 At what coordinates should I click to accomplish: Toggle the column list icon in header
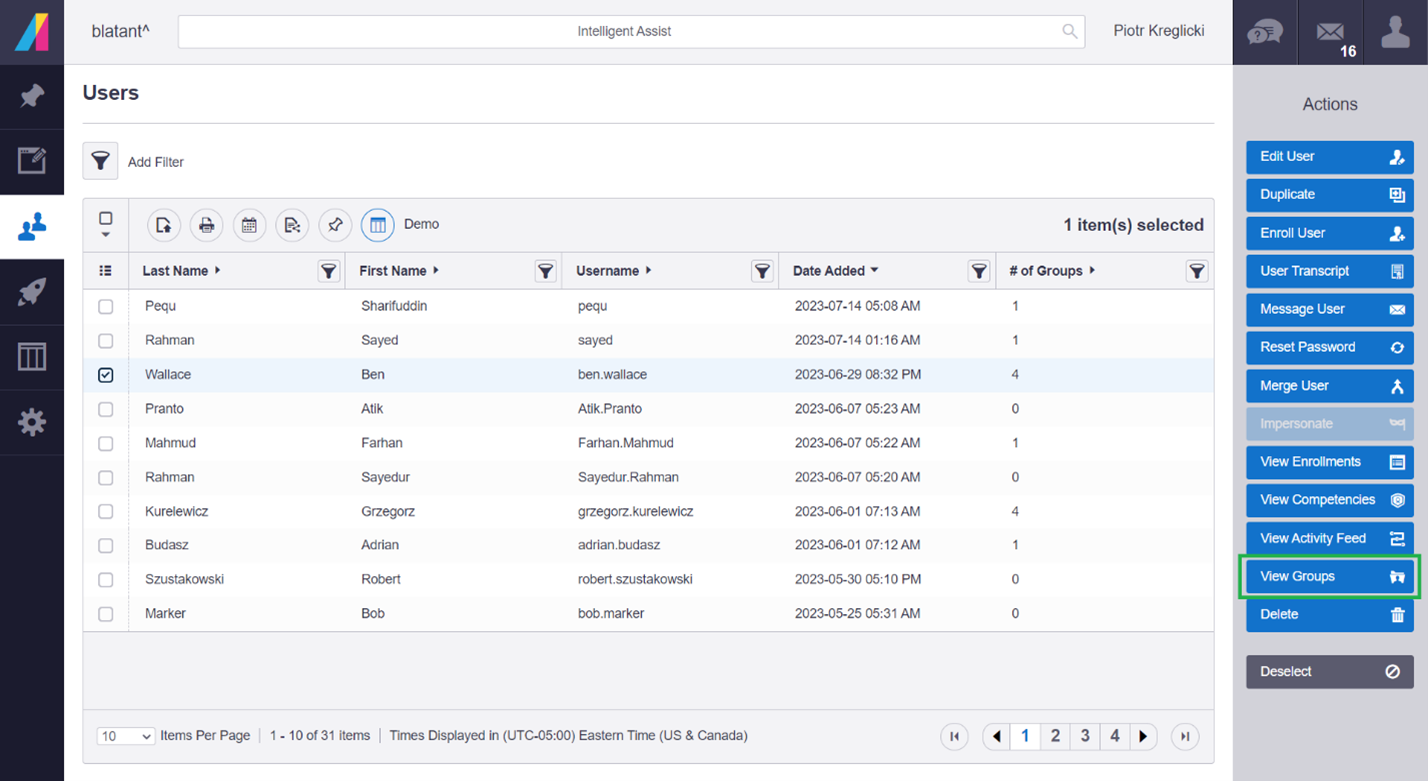pos(106,271)
